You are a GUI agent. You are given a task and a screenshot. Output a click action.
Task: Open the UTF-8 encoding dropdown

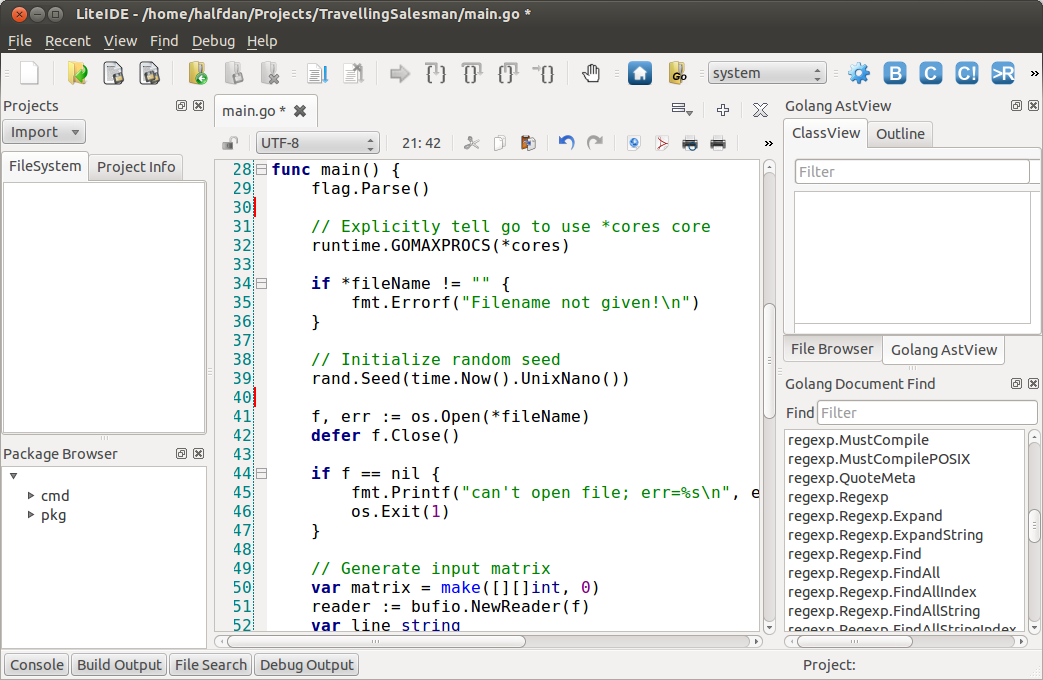317,143
